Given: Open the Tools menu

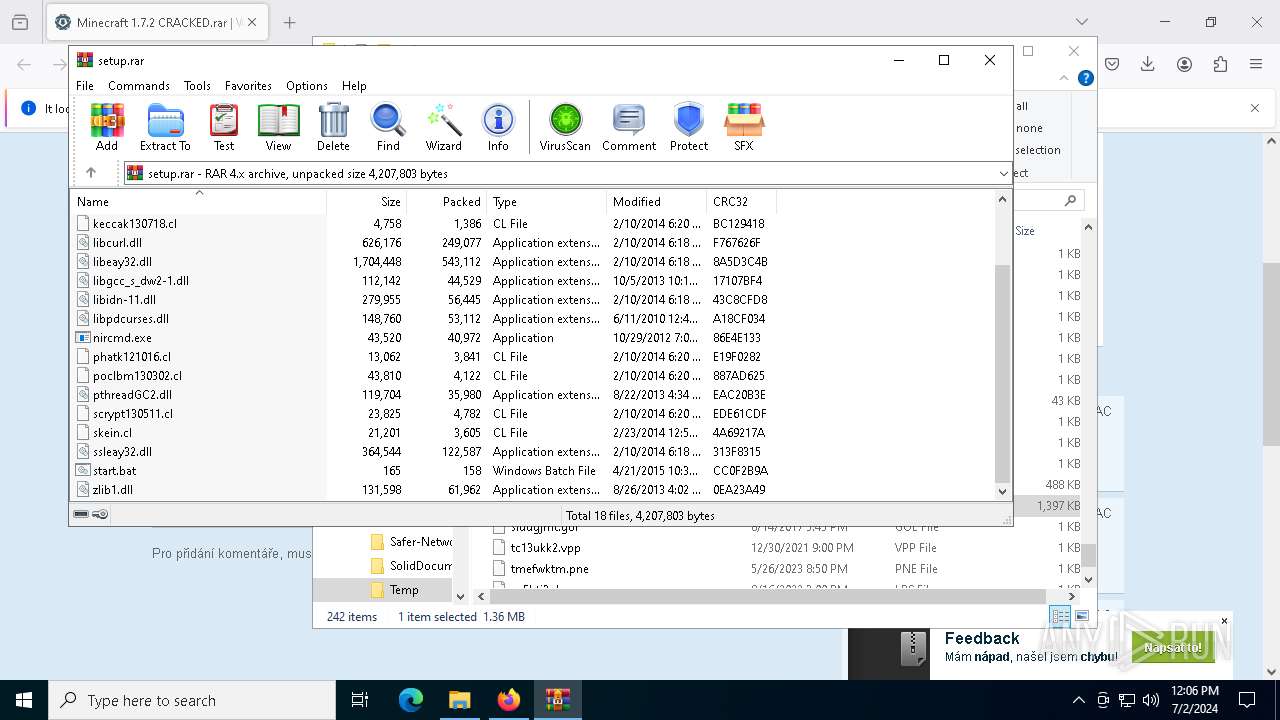Looking at the screenshot, I should 197,86.
